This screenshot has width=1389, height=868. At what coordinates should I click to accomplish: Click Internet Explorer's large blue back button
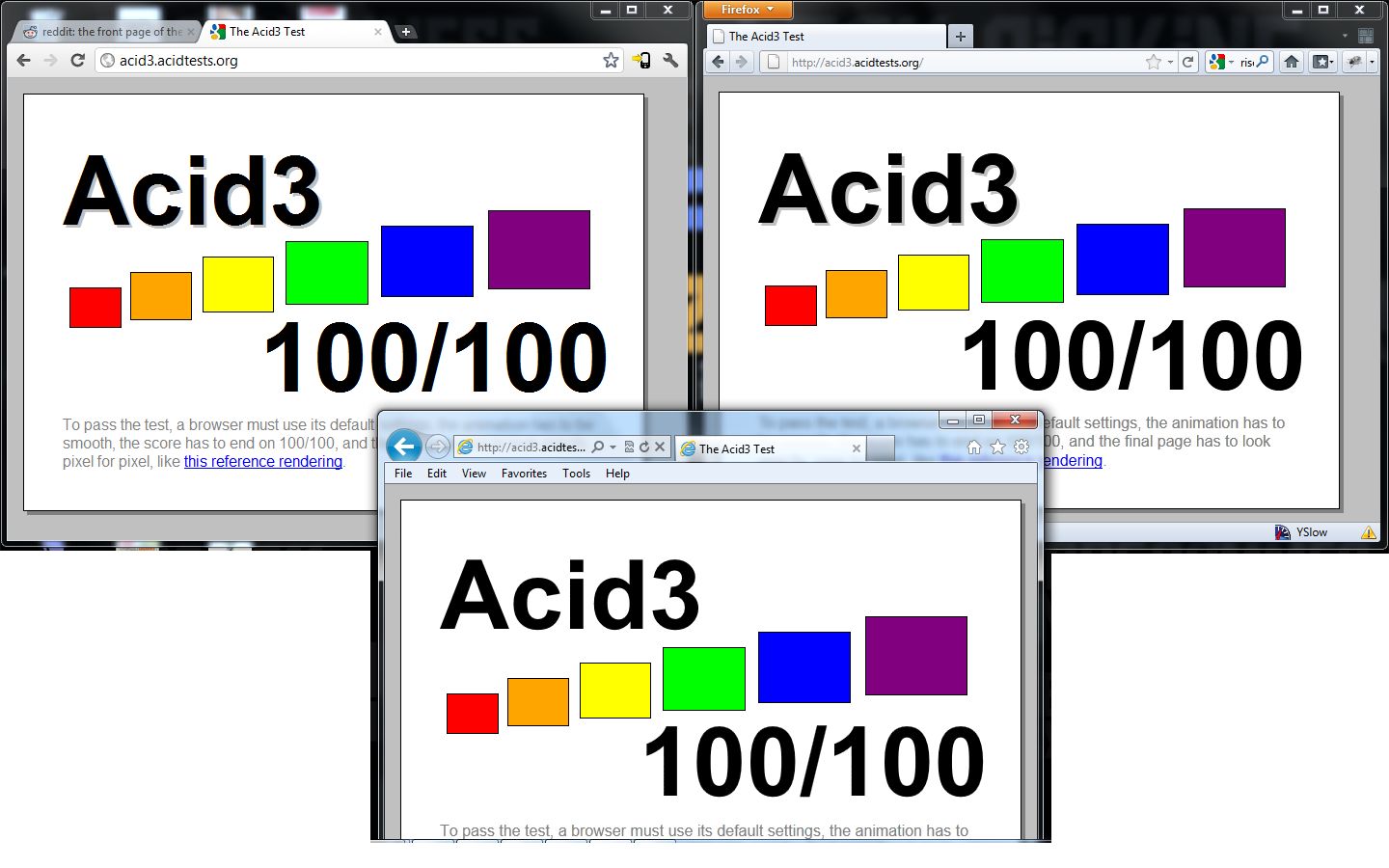click(404, 447)
